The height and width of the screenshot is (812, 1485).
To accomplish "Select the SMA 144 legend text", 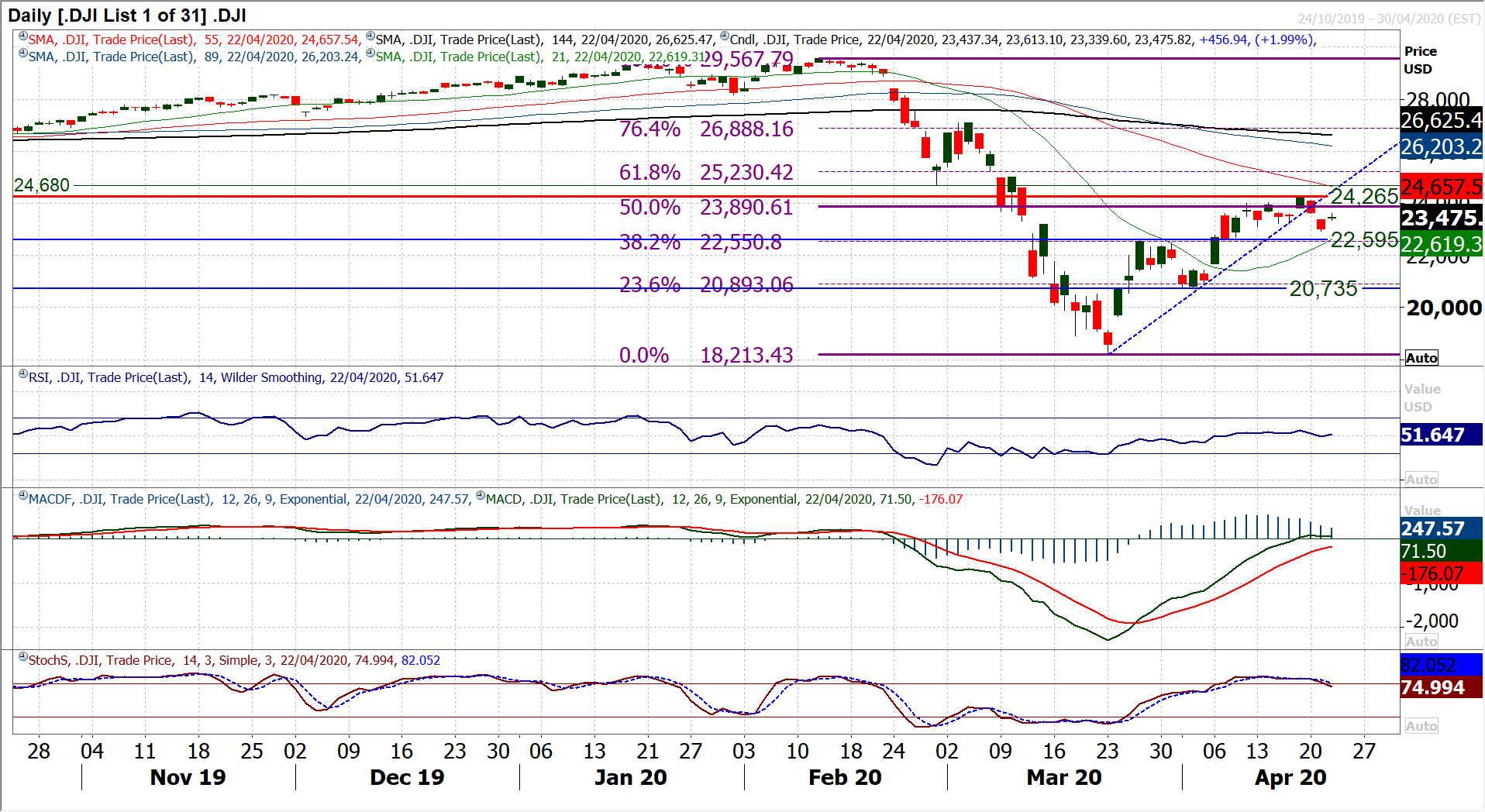I will coord(545,40).
